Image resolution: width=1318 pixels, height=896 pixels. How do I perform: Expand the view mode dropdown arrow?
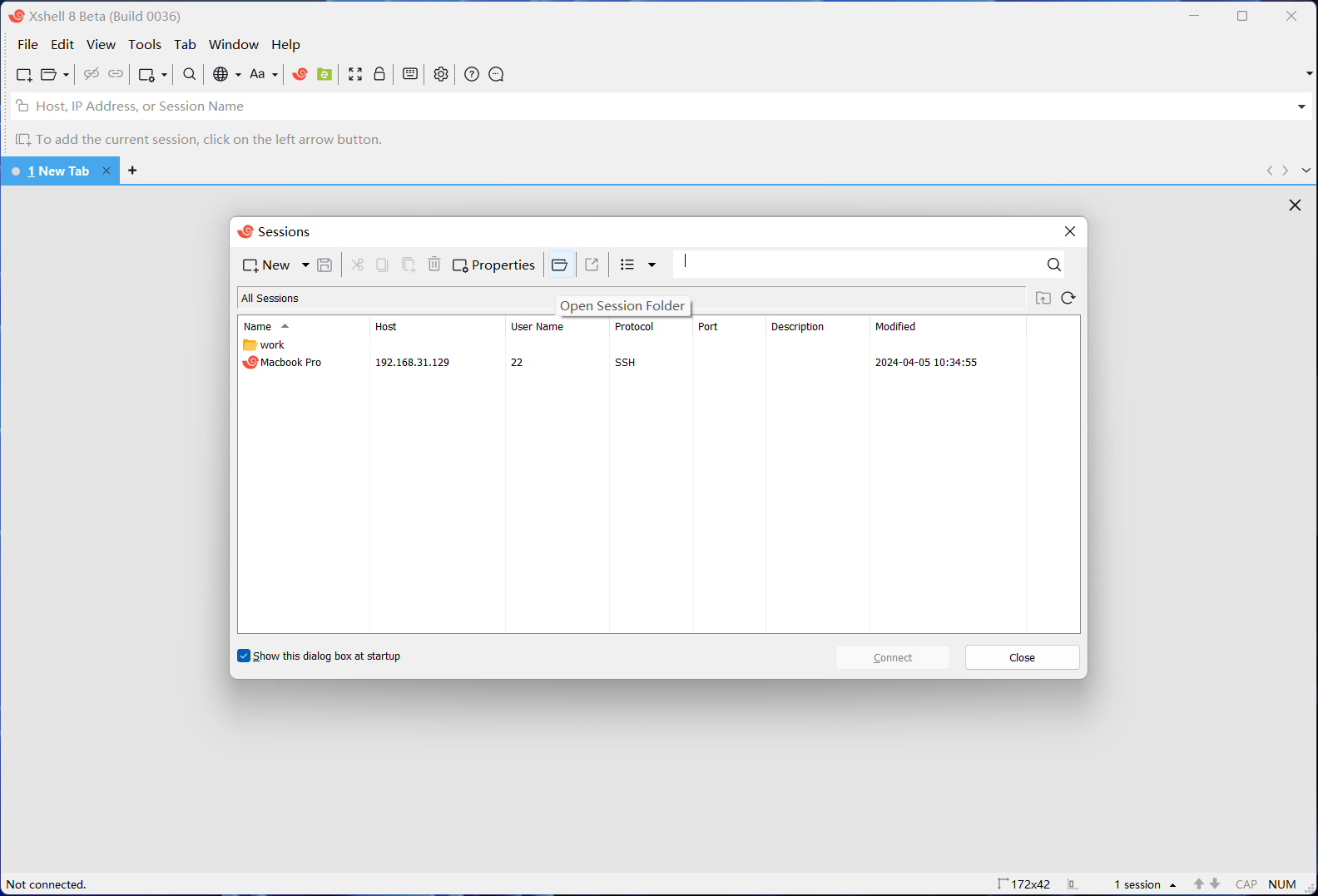click(x=652, y=265)
